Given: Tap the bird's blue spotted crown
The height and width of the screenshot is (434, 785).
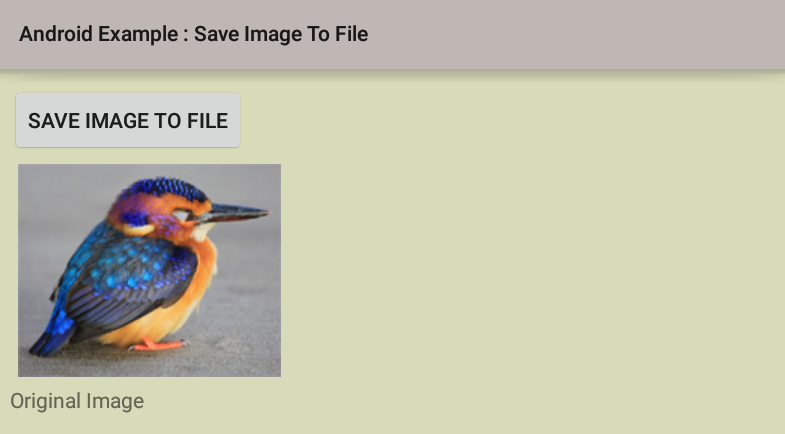Looking at the screenshot, I should pyautogui.click(x=165, y=189).
